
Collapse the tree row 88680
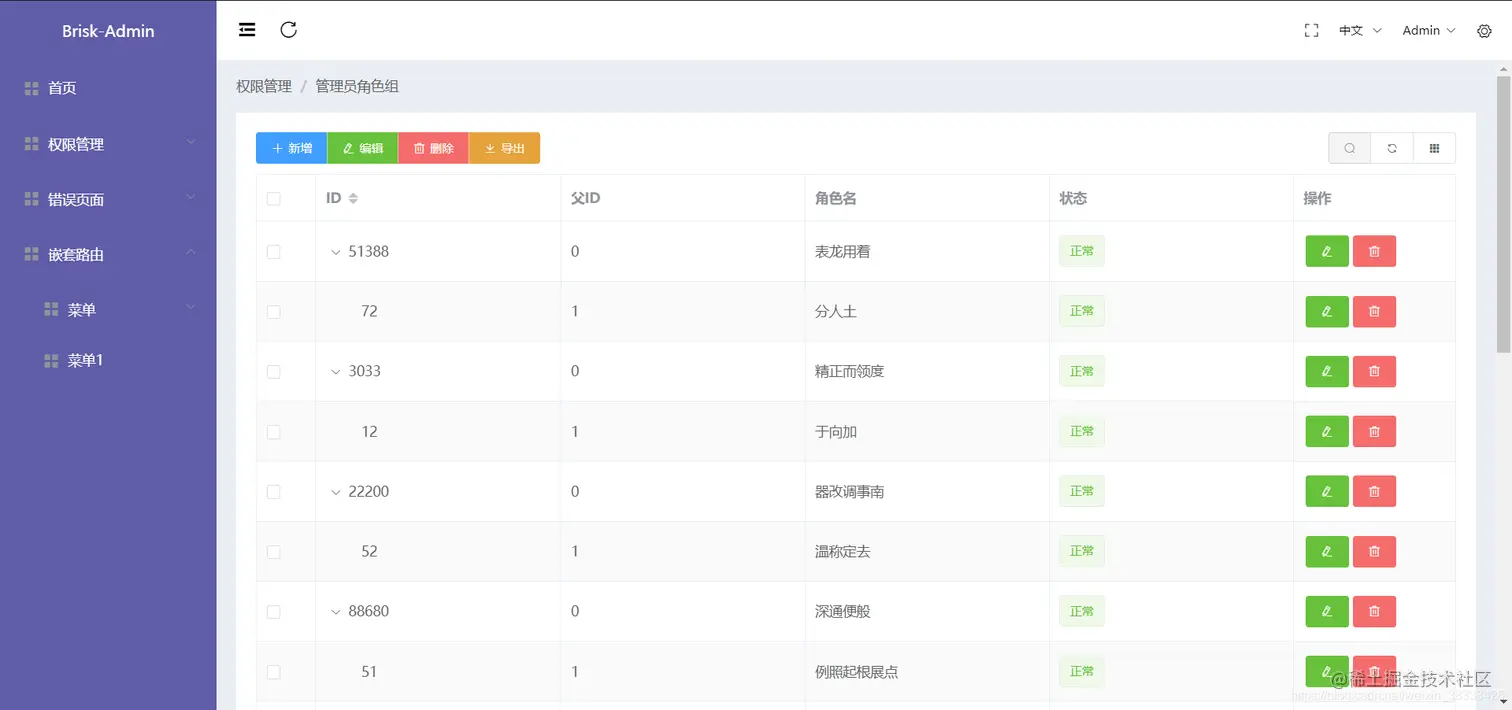(336, 612)
